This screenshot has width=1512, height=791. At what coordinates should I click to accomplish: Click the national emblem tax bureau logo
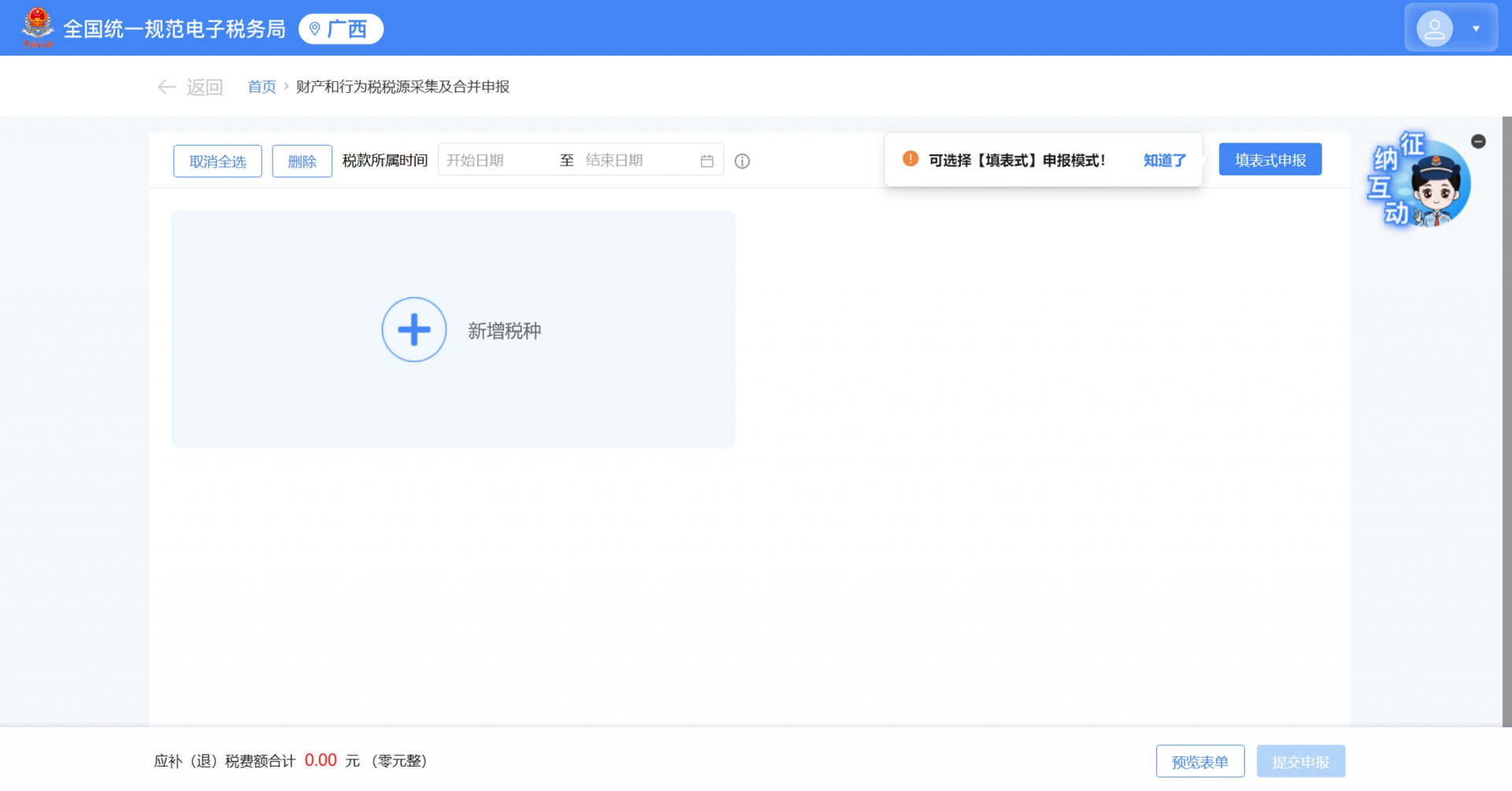[36, 26]
